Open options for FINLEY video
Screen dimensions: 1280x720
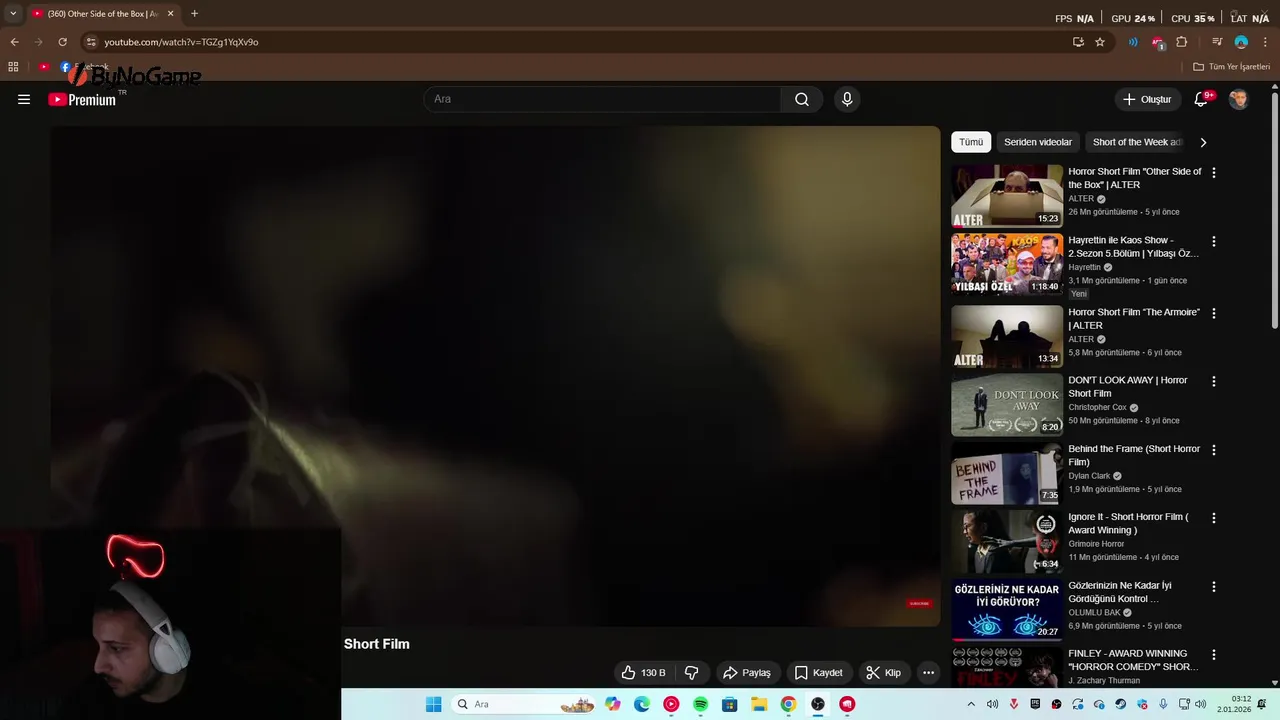1214,655
